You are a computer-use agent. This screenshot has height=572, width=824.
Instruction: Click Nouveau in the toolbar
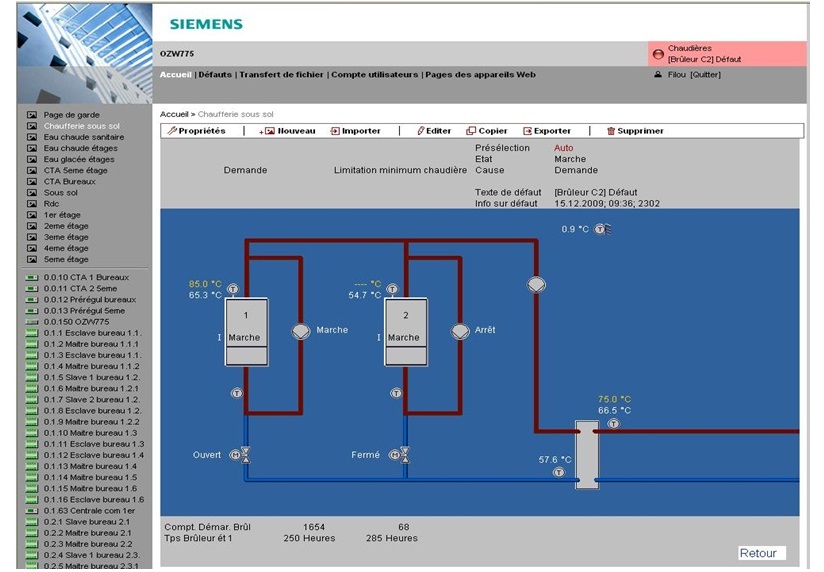pos(289,131)
